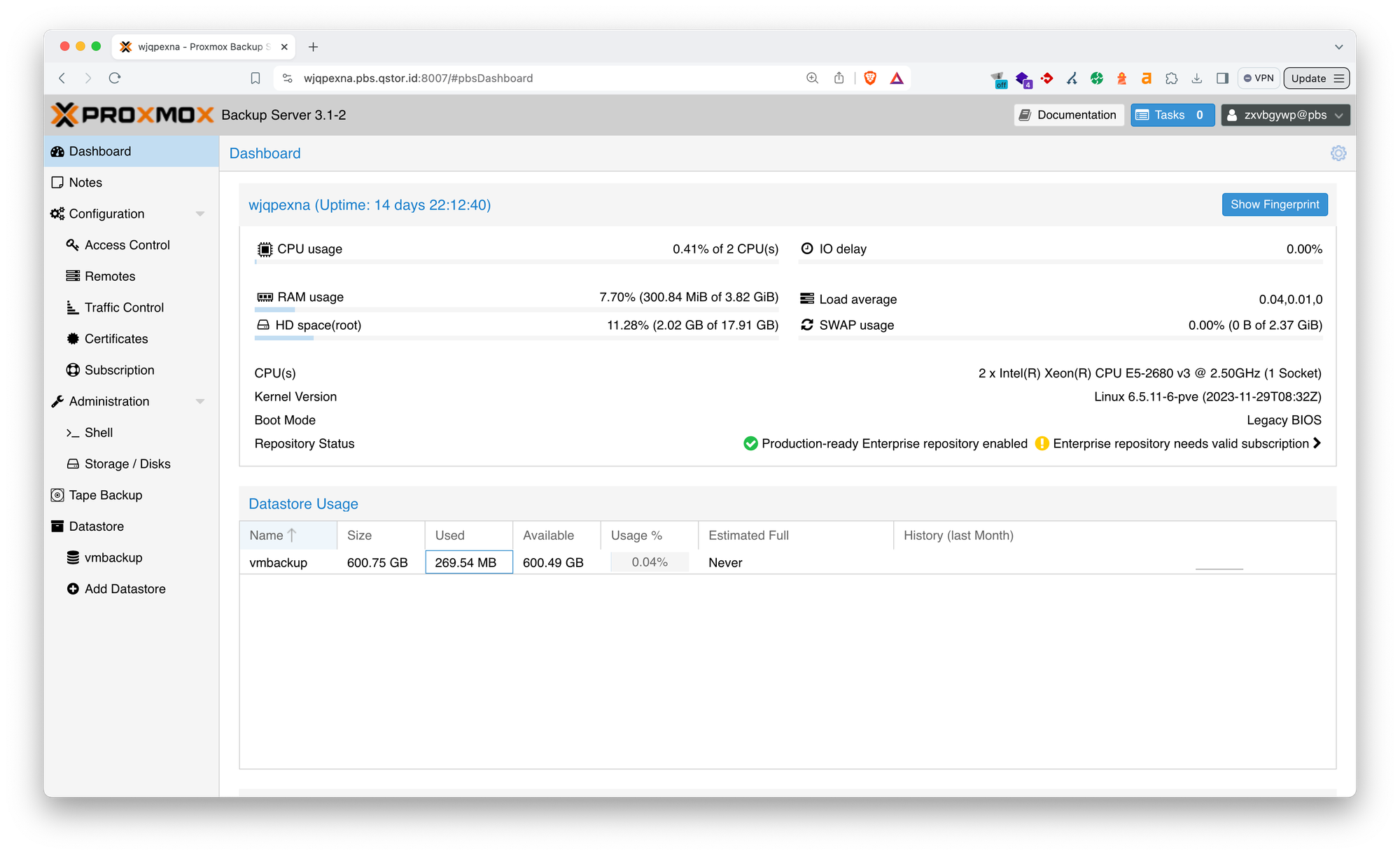1400x855 pixels.
Task: Click the Load average icon
Action: click(x=807, y=299)
